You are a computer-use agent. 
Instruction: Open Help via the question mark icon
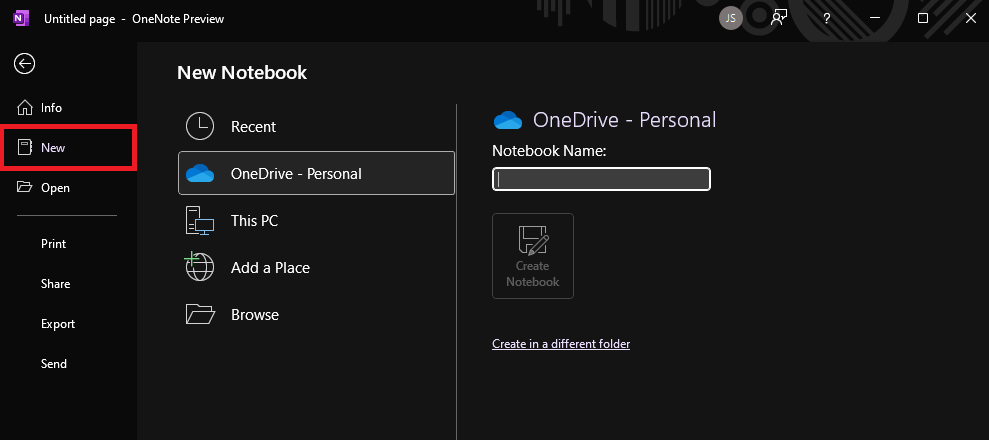pyautogui.click(x=827, y=18)
